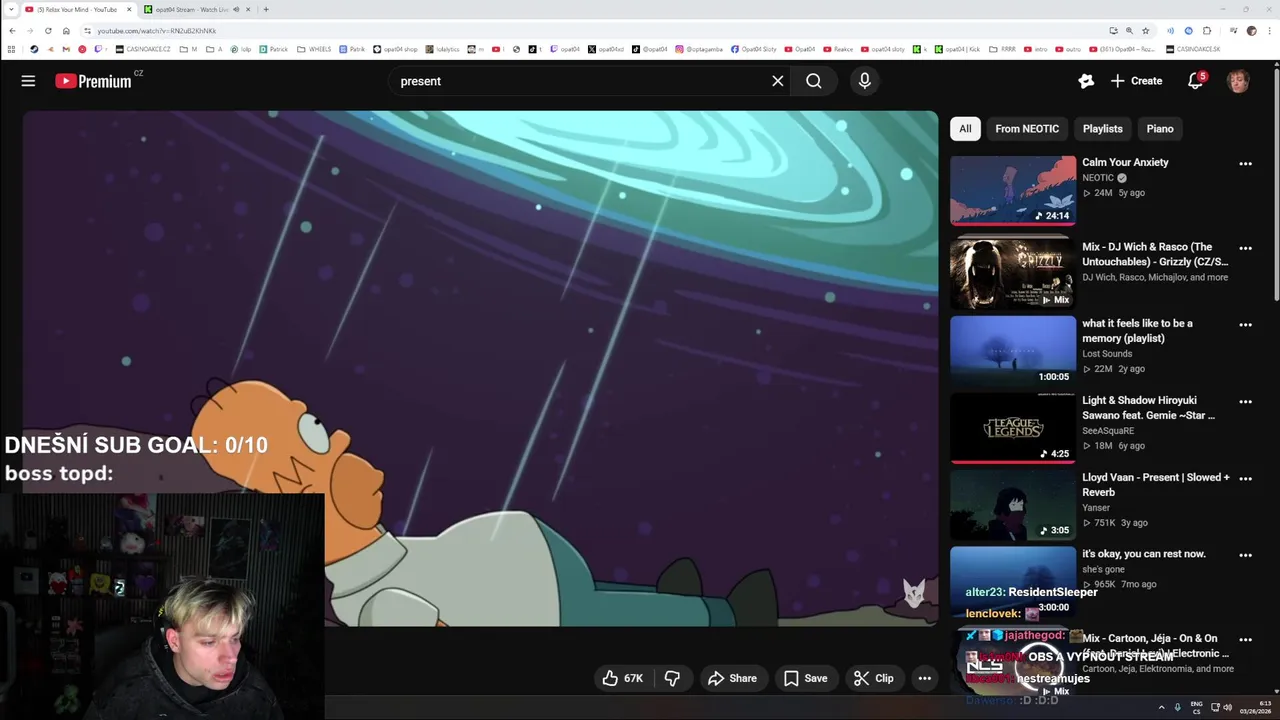The height and width of the screenshot is (720, 1280).
Task: Open the CASINOAKCE.CZ bookmark
Action: (x=143, y=49)
